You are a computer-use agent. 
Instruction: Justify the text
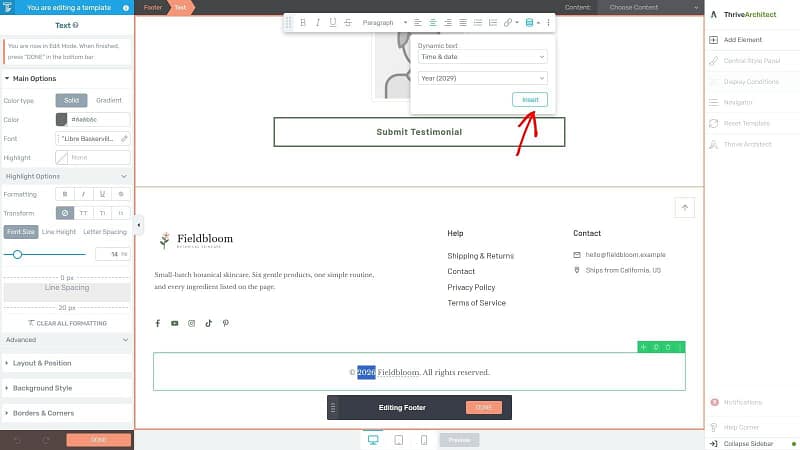tap(463, 22)
